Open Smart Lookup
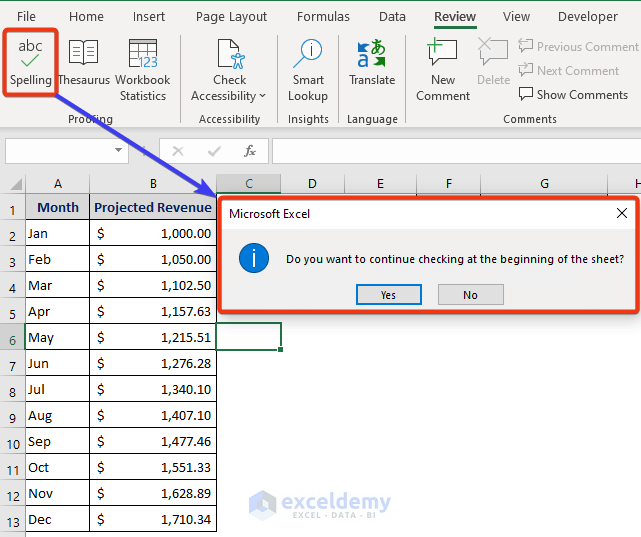The height and width of the screenshot is (537, 641). pos(308,69)
